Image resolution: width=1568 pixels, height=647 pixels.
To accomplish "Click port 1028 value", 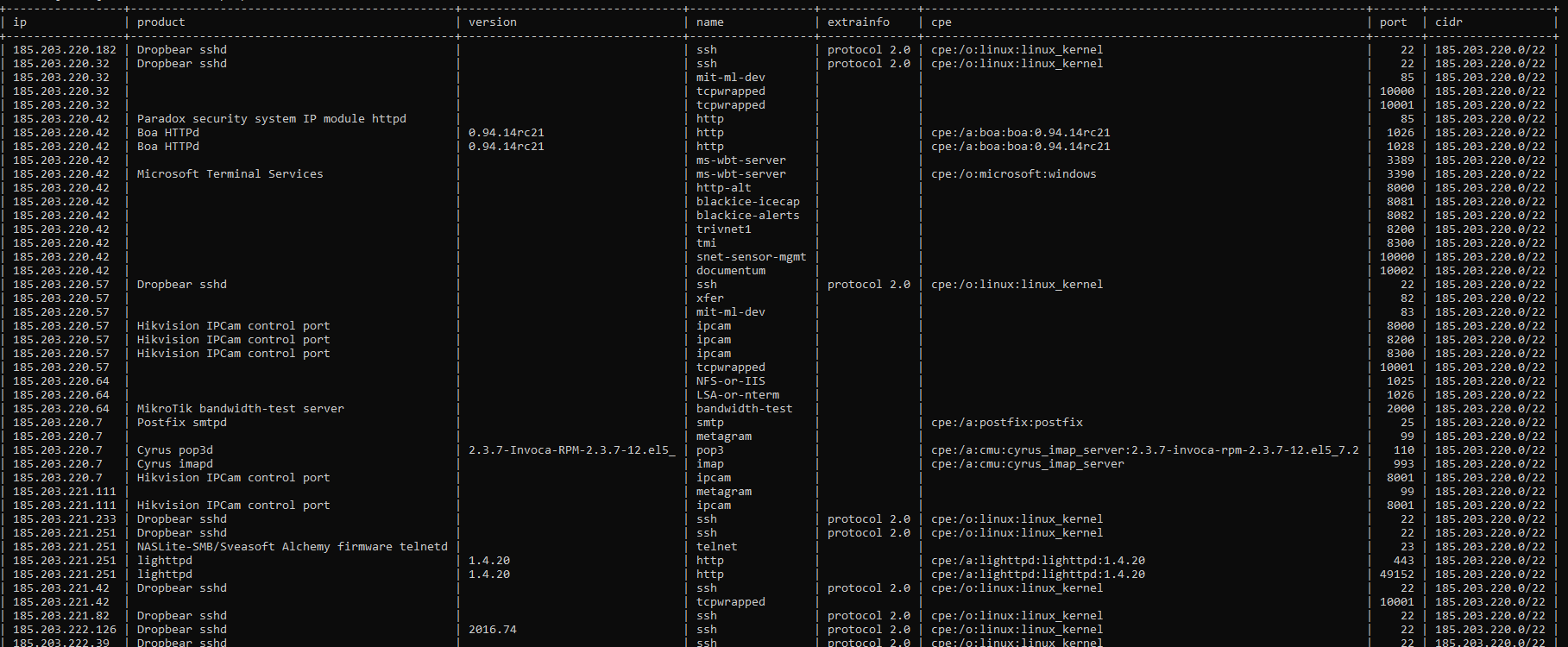I will 1401,147.
